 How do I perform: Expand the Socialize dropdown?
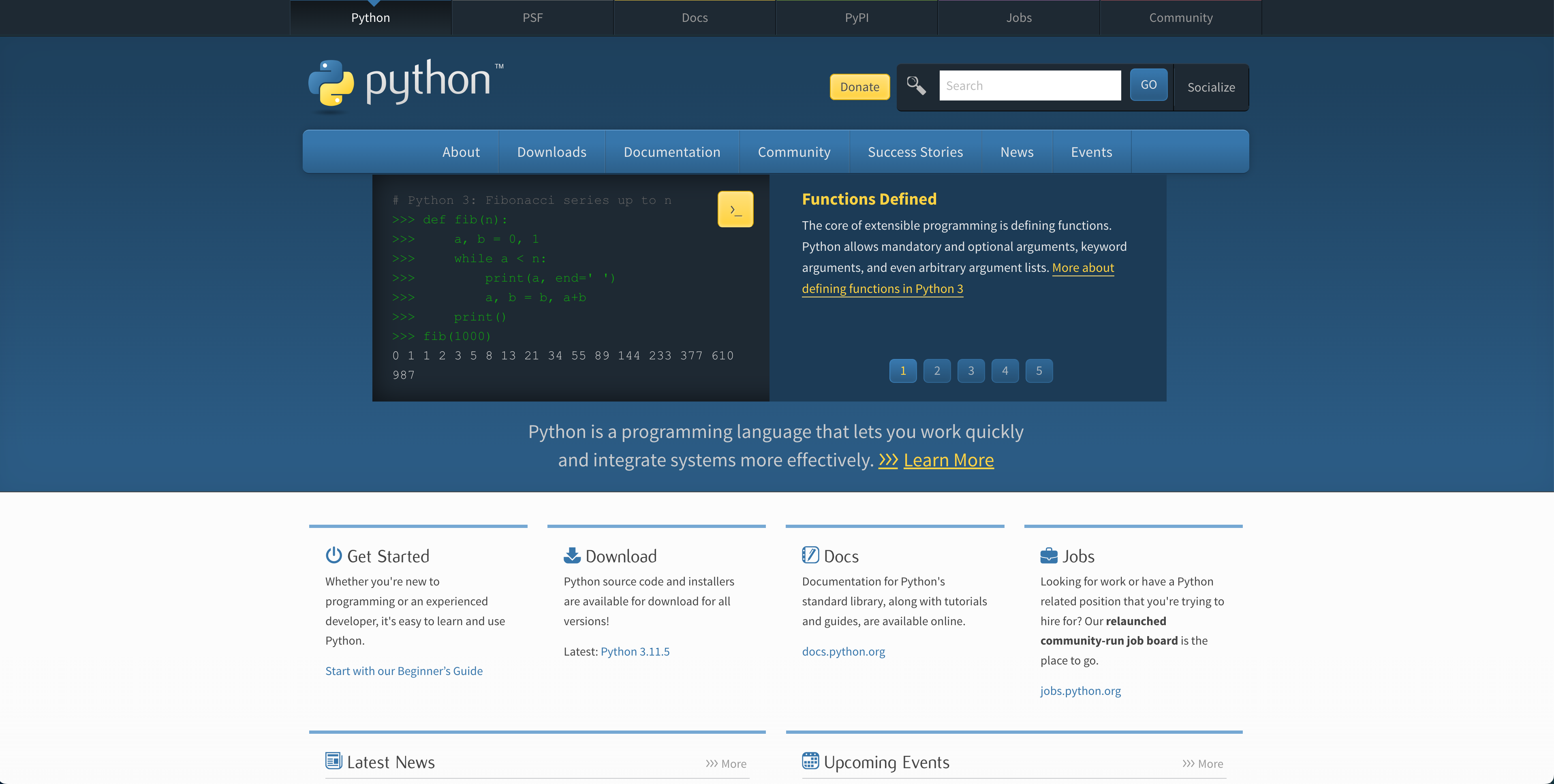coord(1211,88)
